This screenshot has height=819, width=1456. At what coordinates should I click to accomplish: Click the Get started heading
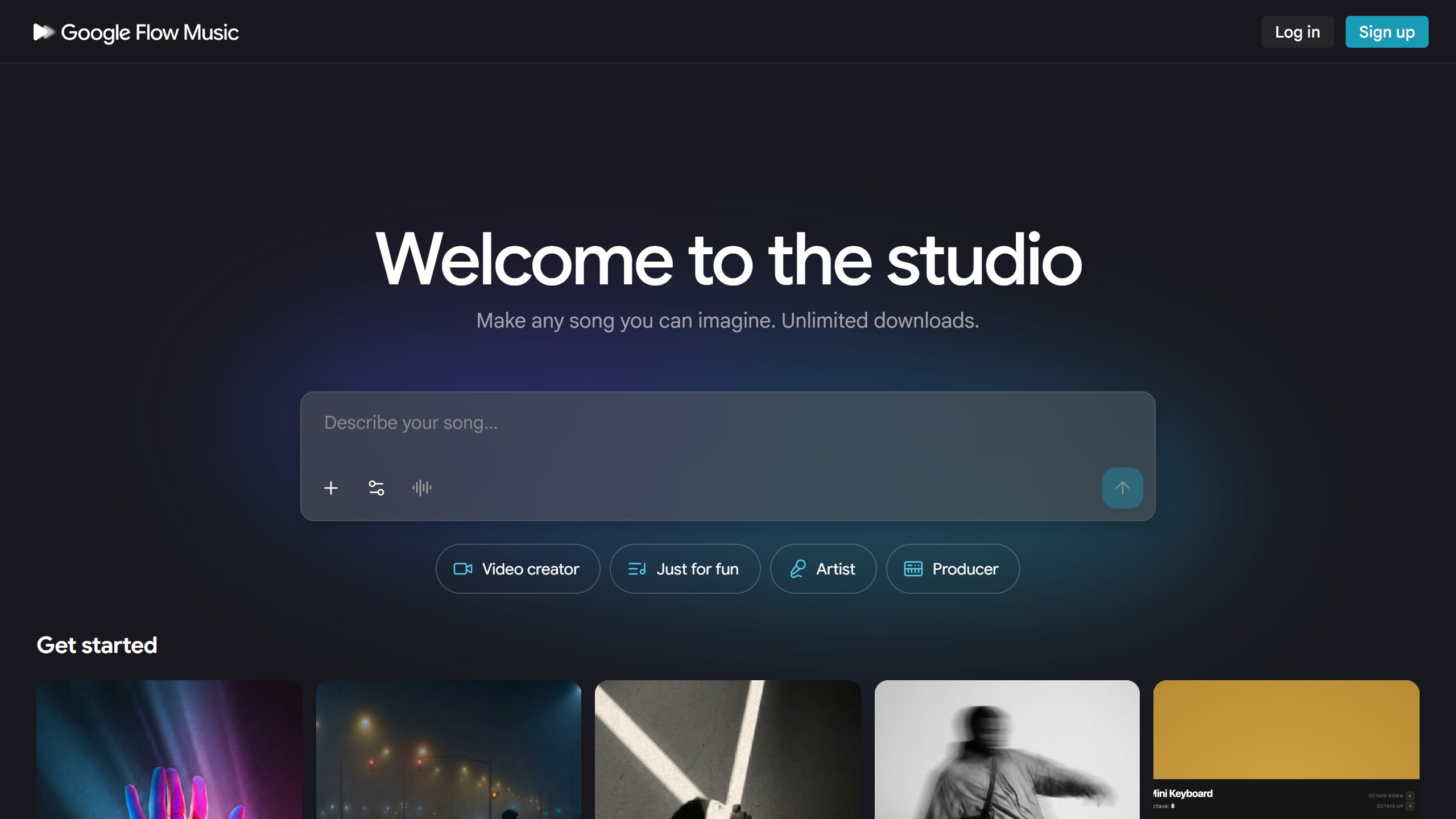[97, 646]
